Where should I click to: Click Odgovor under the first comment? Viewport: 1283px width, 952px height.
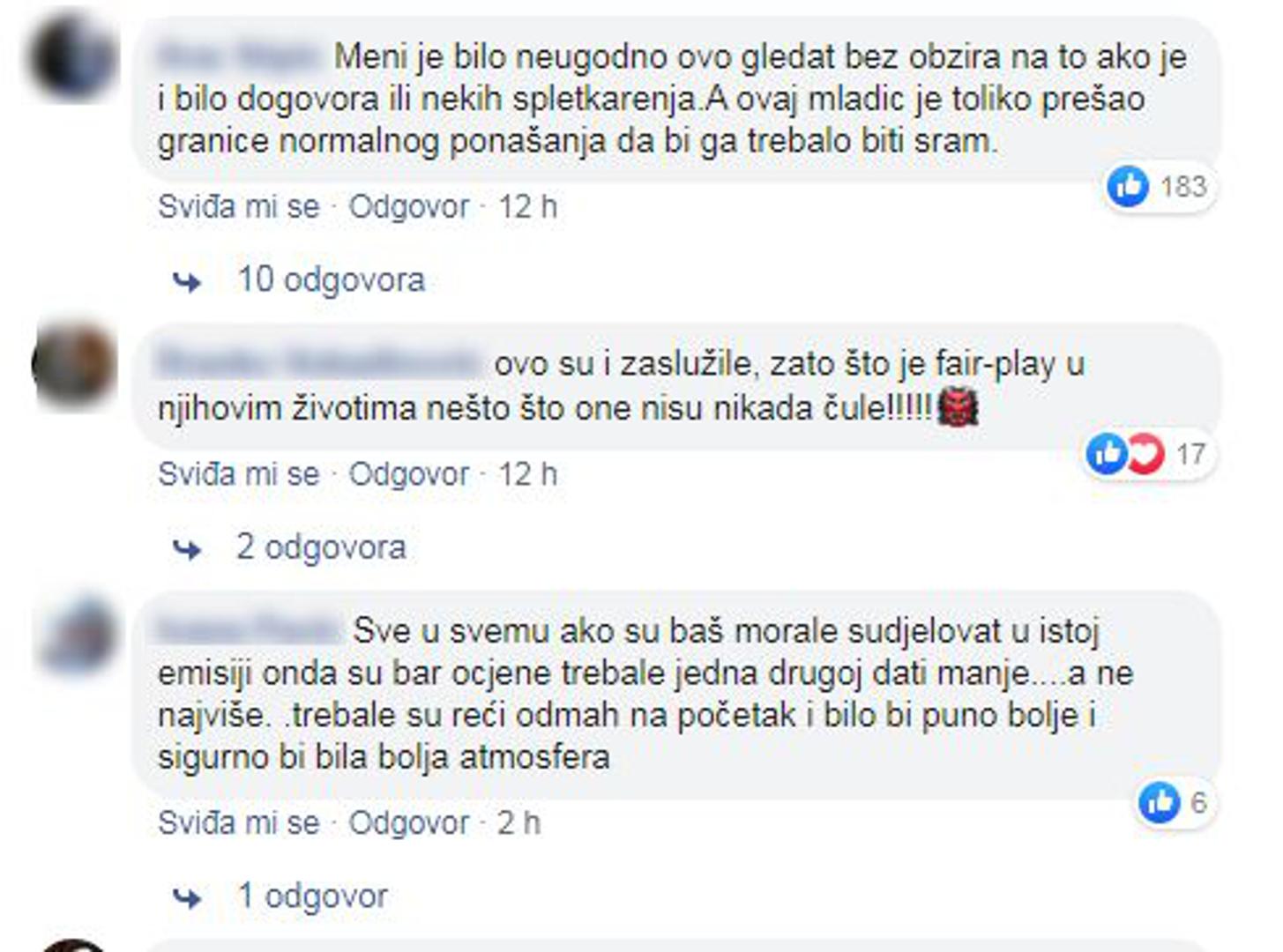click(409, 207)
